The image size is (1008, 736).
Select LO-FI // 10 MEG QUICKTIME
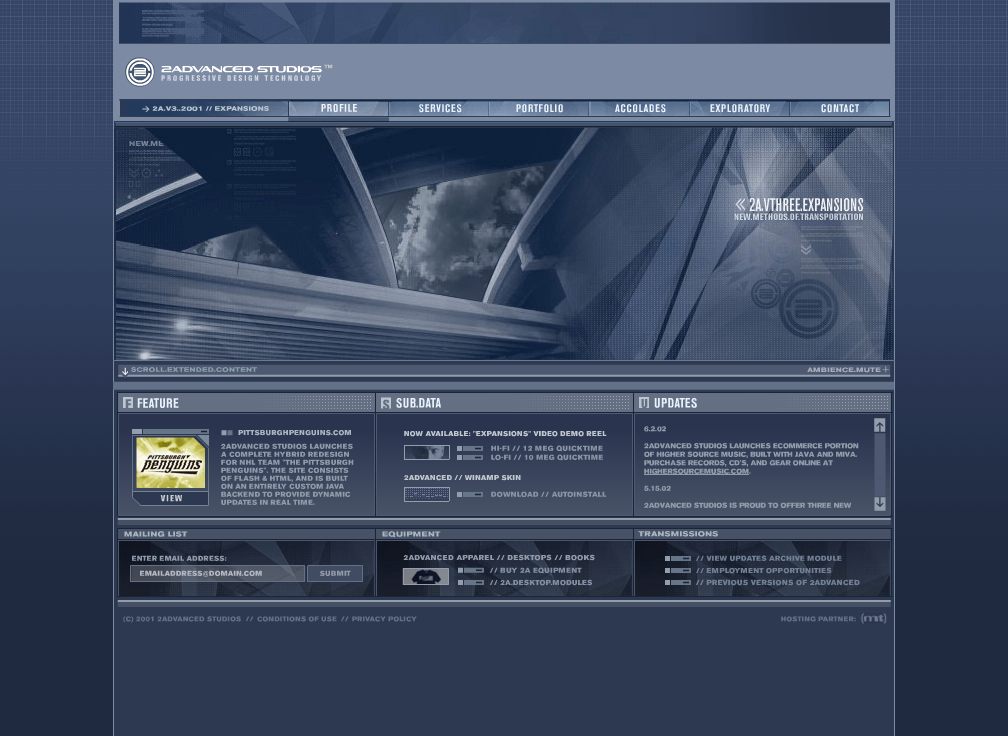coord(546,457)
